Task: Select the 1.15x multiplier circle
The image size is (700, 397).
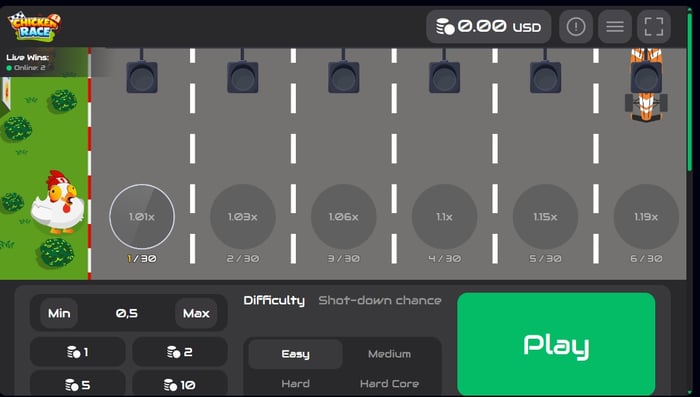Action: (x=546, y=217)
